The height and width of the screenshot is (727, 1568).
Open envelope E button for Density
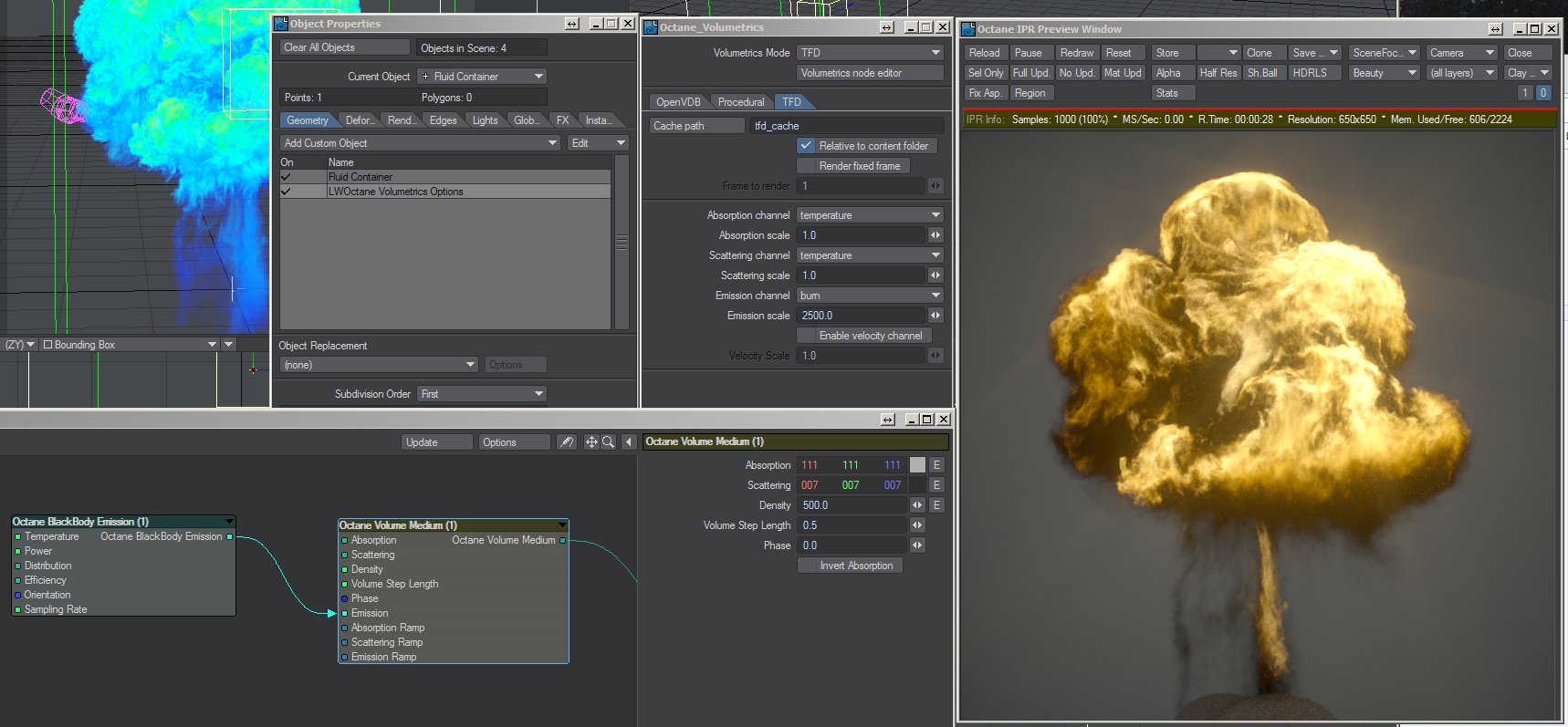[x=936, y=505]
